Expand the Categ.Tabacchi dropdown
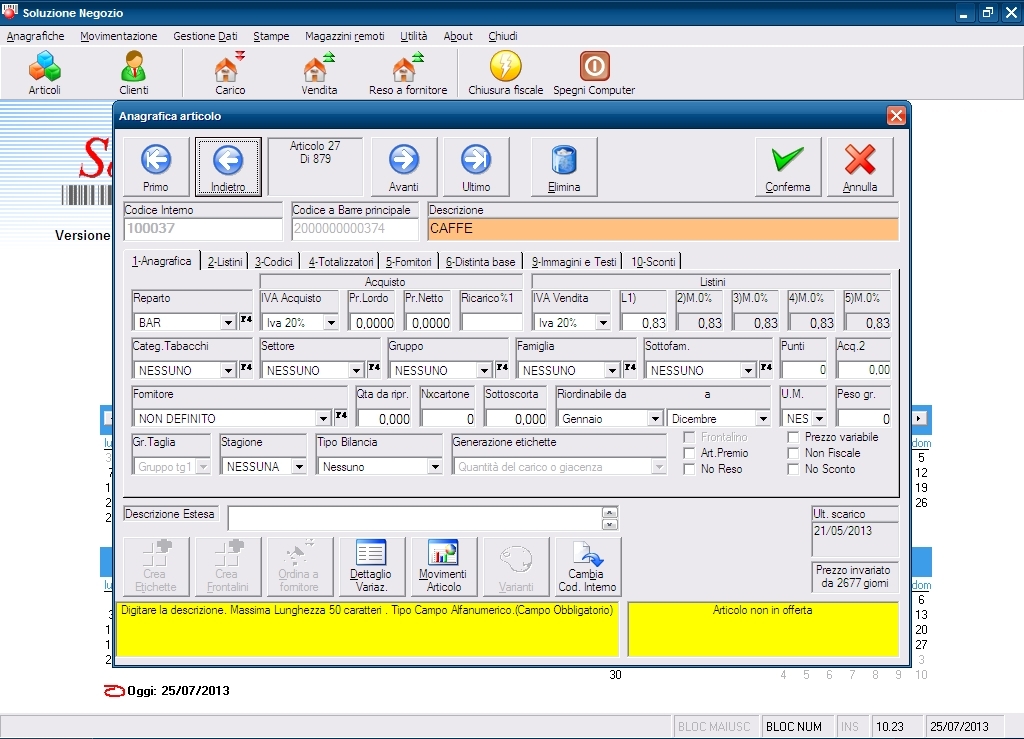The height and width of the screenshot is (739, 1024). (x=227, y=370)
